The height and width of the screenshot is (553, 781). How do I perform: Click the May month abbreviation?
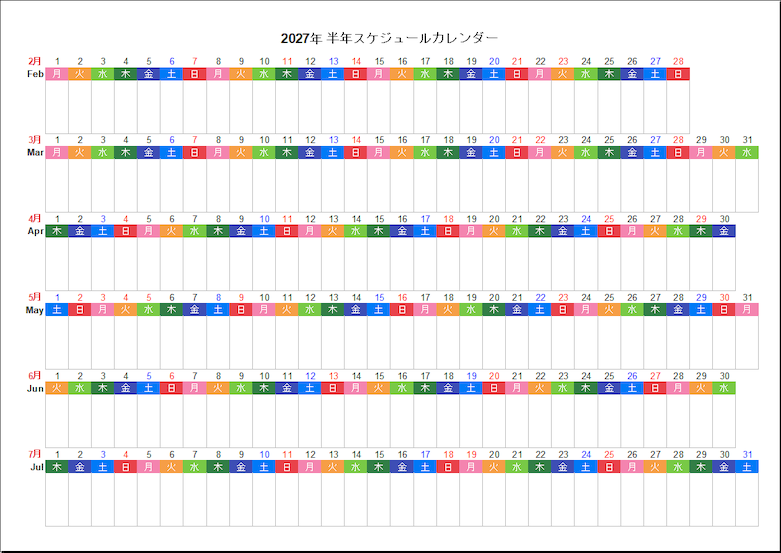35,310
